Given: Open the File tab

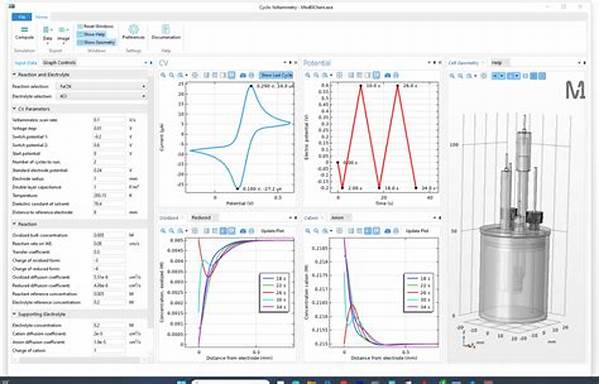Looking at the screenshot, I should pos(22,17).
